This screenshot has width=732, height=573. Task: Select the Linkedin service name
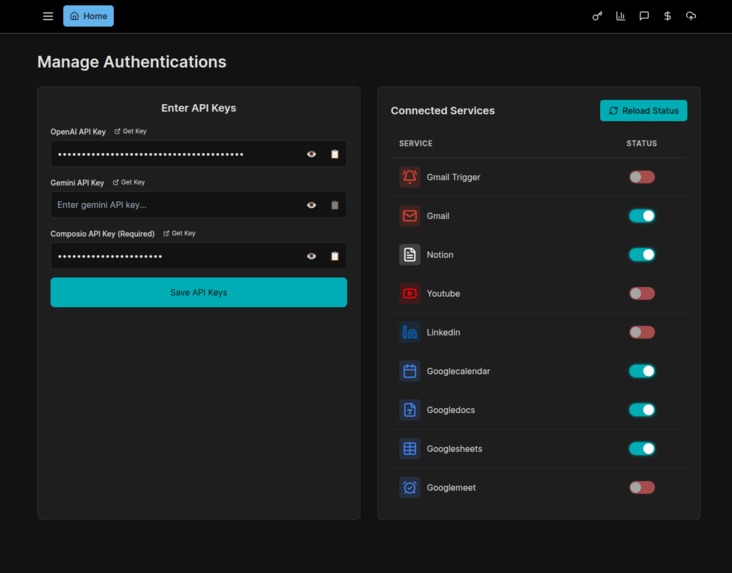pyautogui.click(x=443, y=332)
